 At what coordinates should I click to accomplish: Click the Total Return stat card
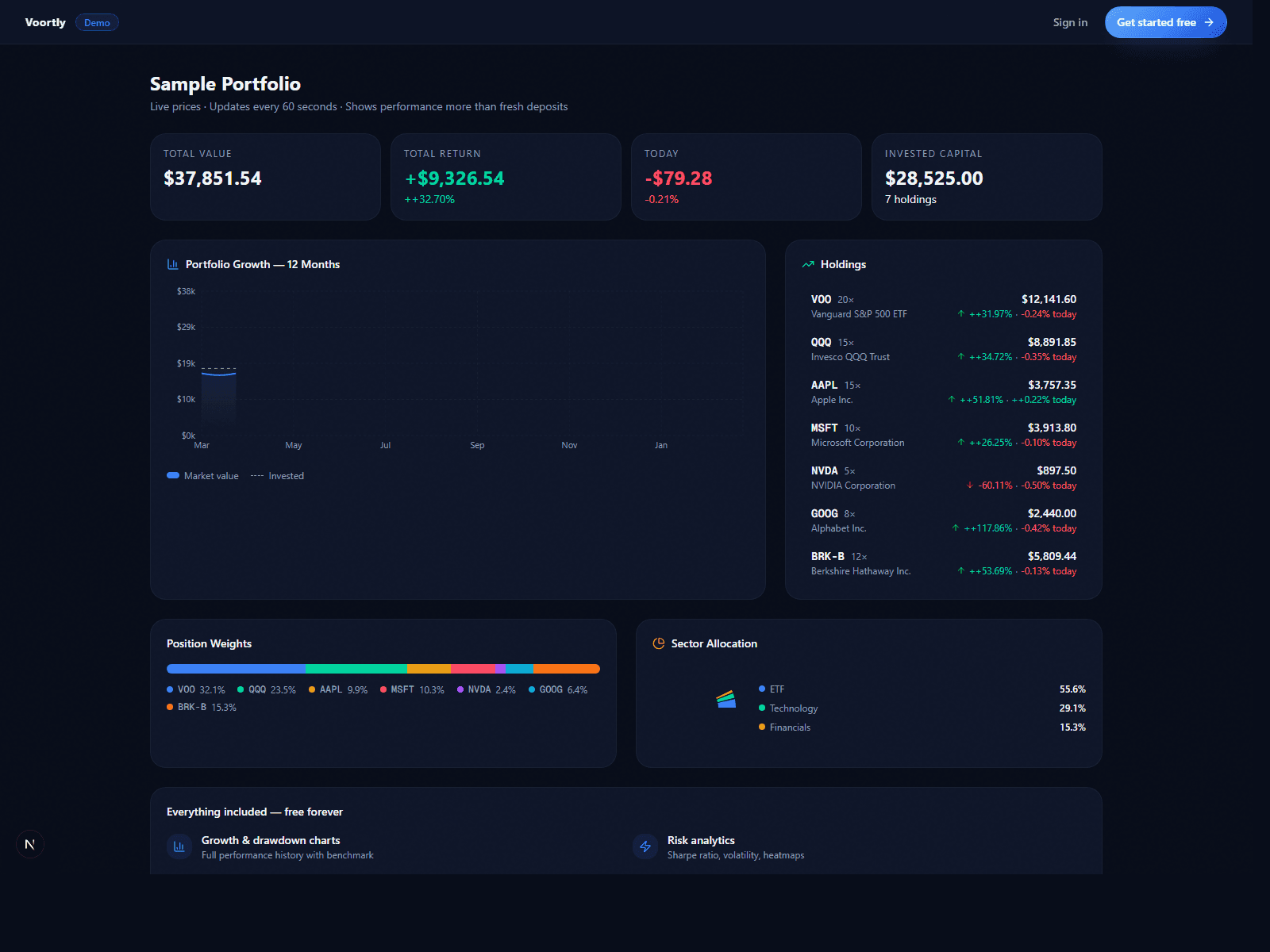click(x=506, y=176)
